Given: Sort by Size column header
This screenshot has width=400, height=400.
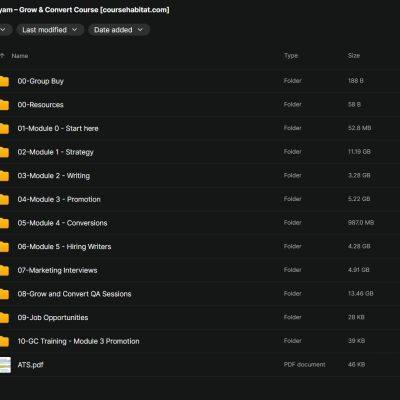Looking at the screenshot, I should pyautogui.click(x=354, y=56).
